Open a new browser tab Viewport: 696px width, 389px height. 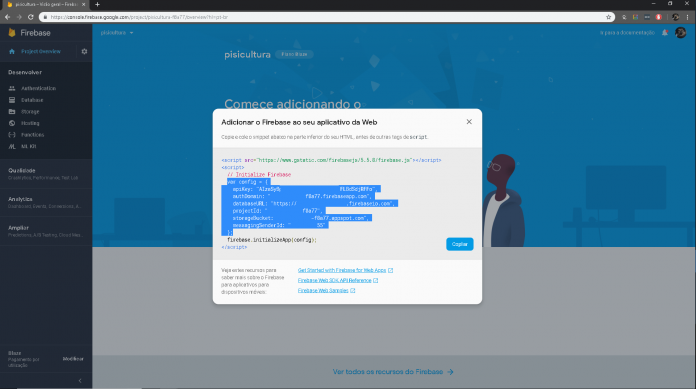pos(97,4)
